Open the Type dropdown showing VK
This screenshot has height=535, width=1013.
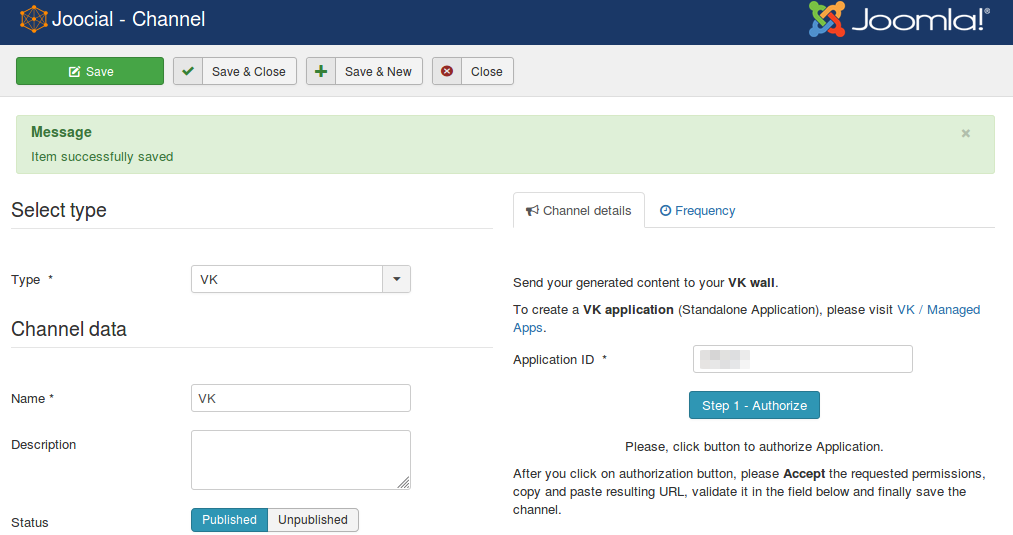(x=300, y=279)
